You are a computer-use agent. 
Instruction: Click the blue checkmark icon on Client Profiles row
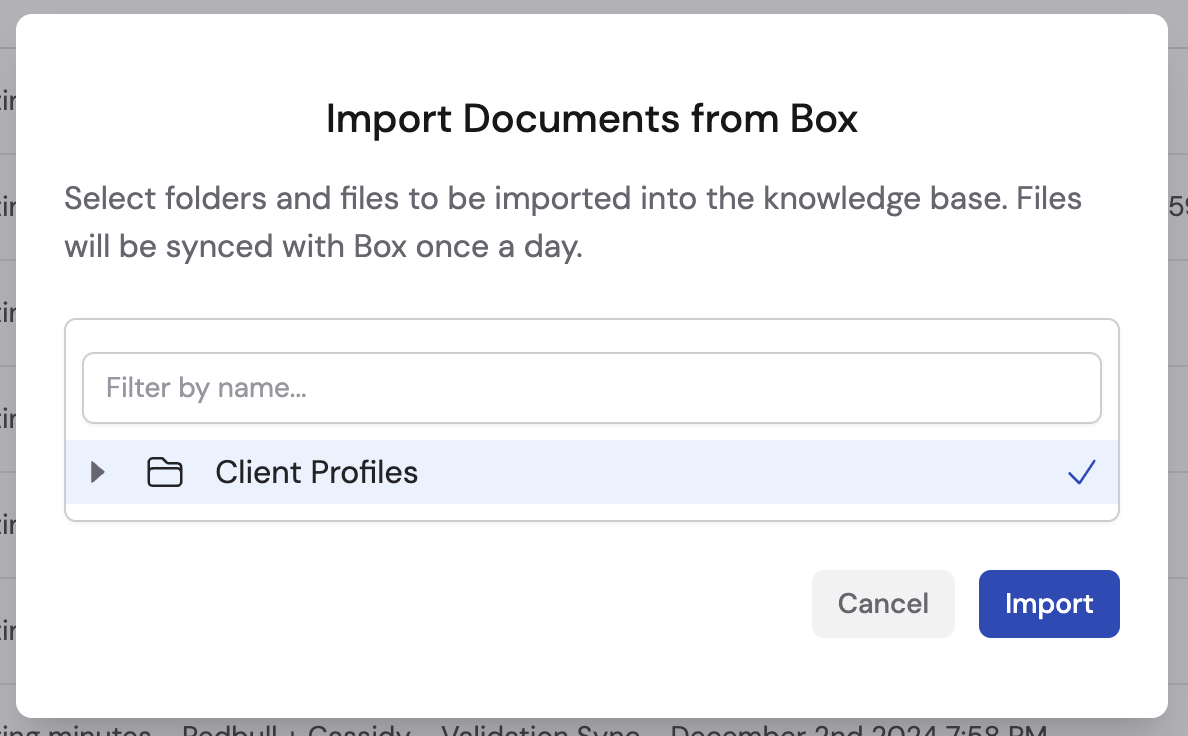(x=1081, y=472)
